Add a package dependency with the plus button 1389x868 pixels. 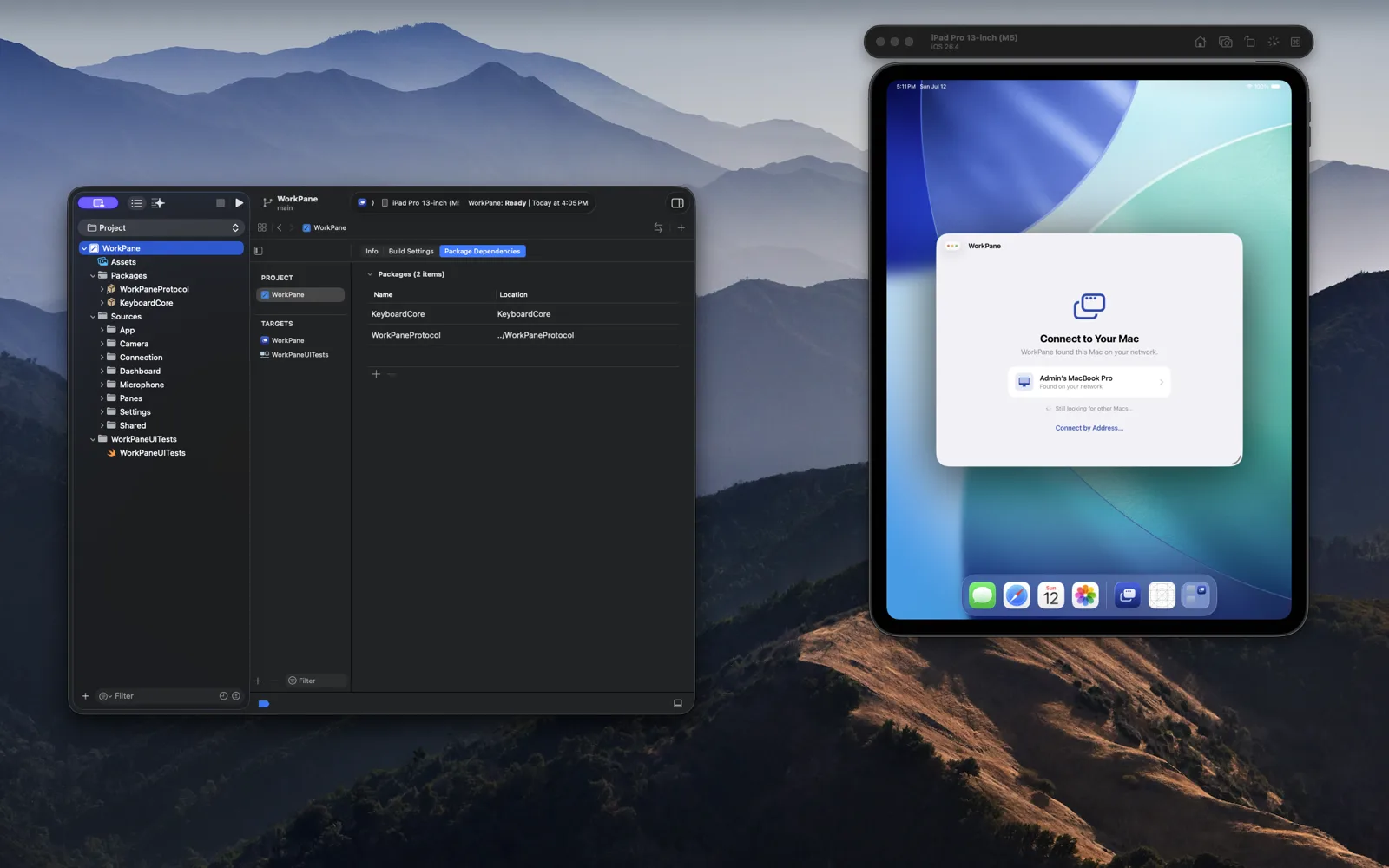tap(376, 374)
